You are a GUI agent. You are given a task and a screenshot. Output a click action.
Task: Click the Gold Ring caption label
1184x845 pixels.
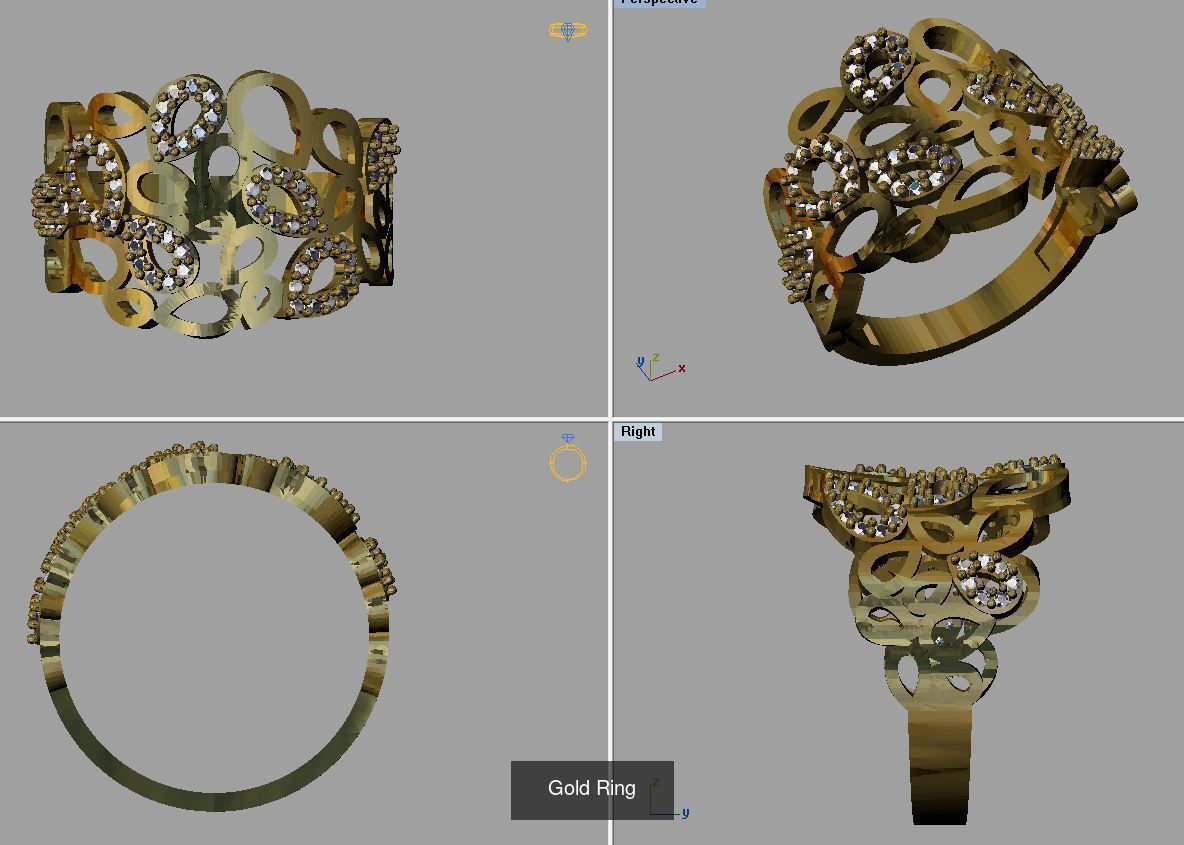(592, 788)
